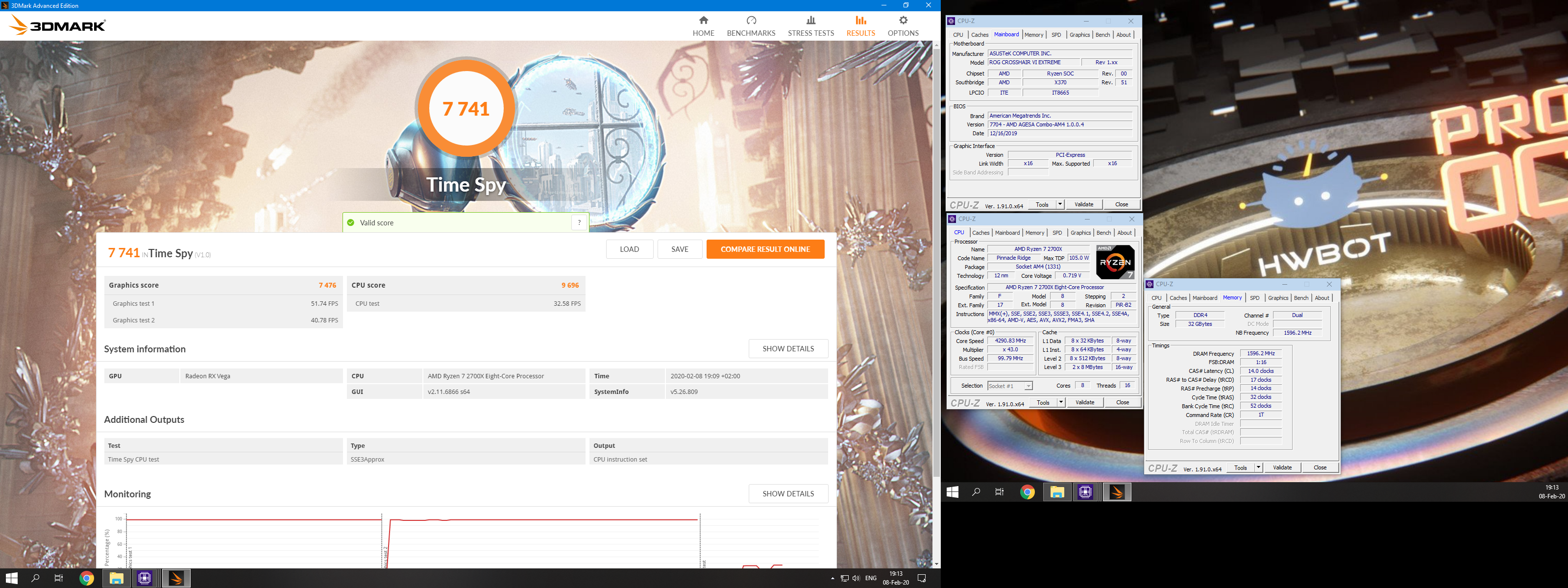Open CPU tab in Memory CPU-Z window

click(1156, 297)
